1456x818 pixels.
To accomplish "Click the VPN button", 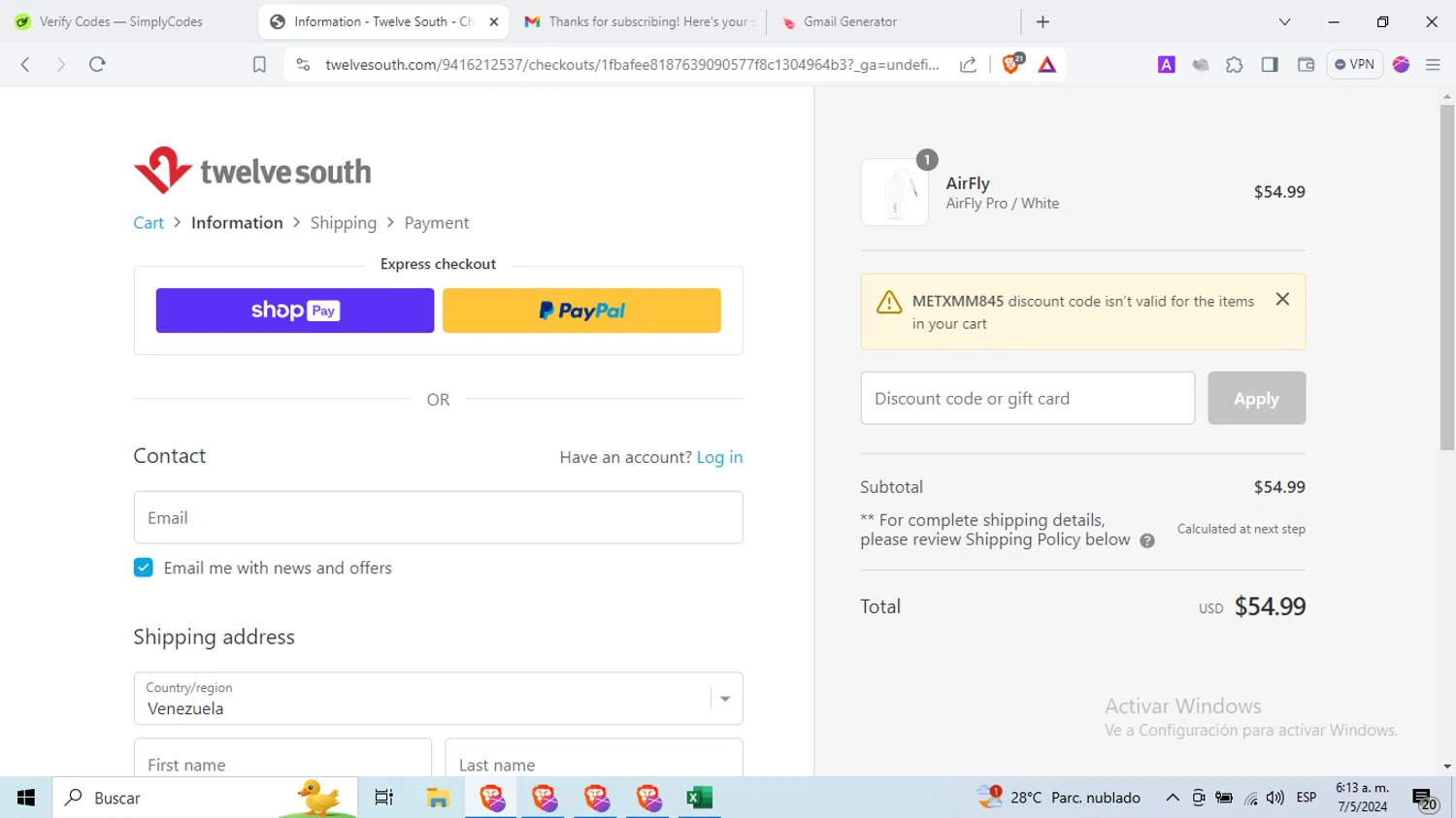I will [x=1355, y=64].
